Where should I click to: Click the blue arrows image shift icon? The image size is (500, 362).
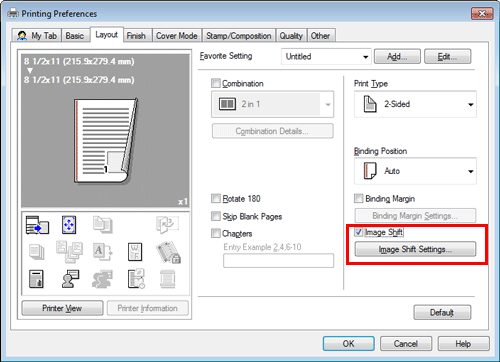click(x=69, y=225)
